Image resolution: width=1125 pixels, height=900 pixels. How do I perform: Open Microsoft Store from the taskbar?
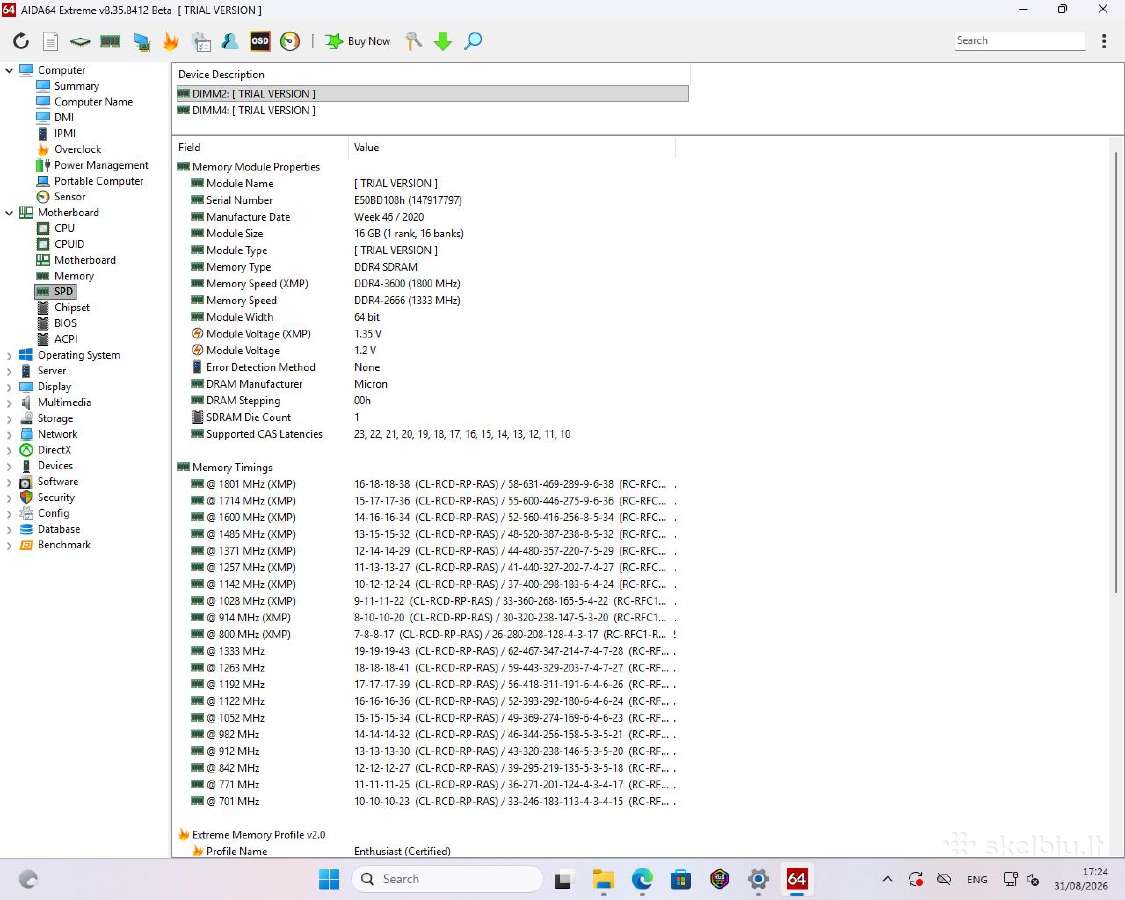point(681,879)
